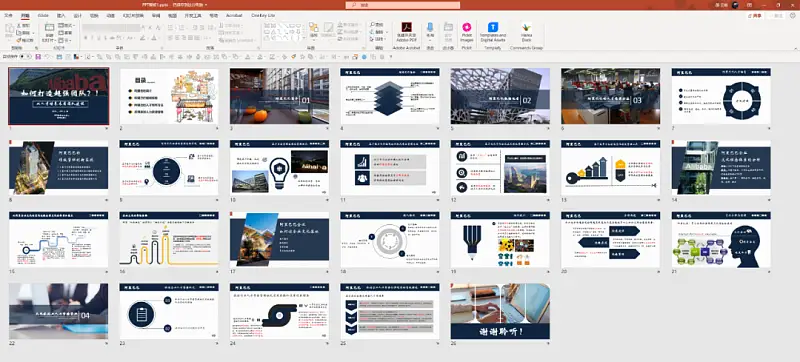Screen dimensions: 800x362
Task: Open the Acrobat ribbon tab
Action: pyautogui.click(x=234, y=15)
